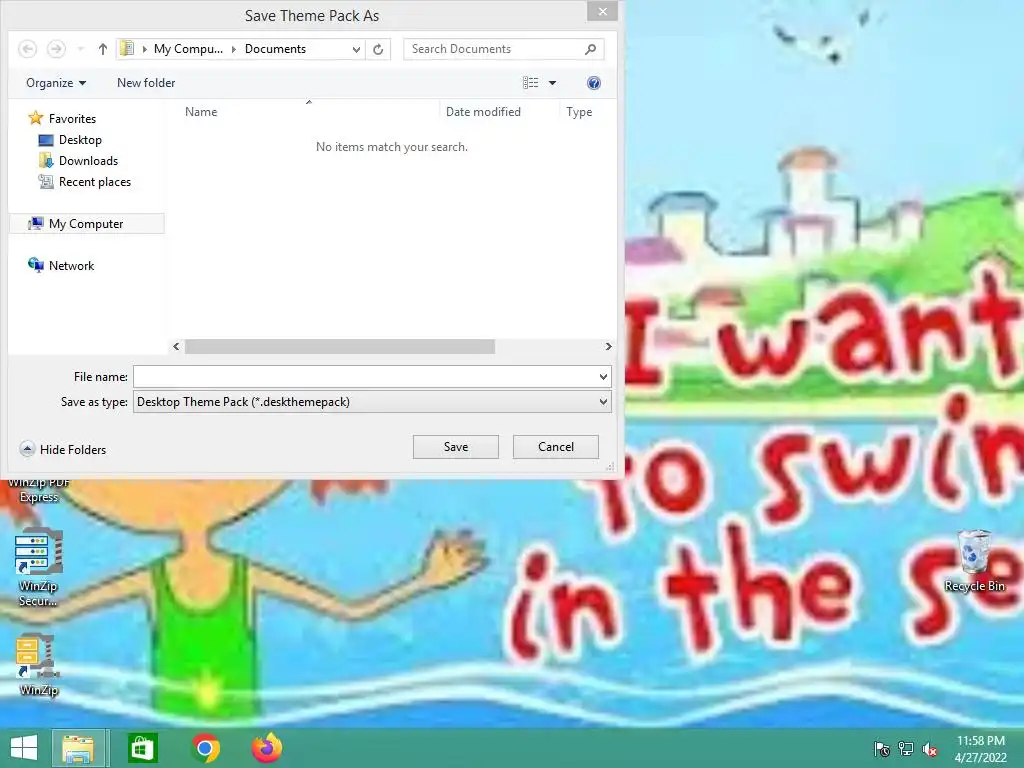Open the view options dropdown arrow
Viewport: 1024px width, 768px height.
(x=552, y=83)
